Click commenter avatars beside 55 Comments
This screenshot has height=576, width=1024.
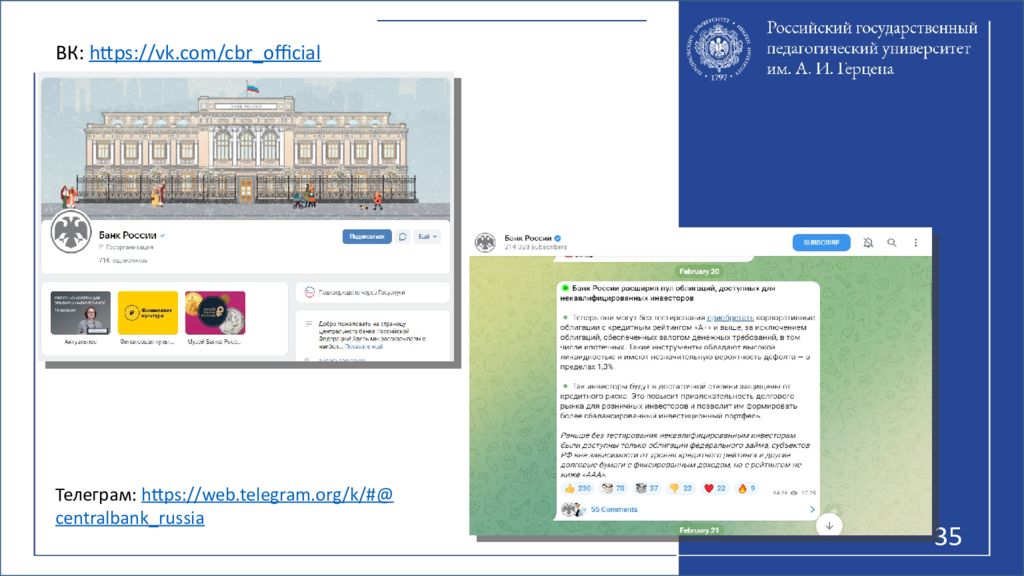(573, 509)
